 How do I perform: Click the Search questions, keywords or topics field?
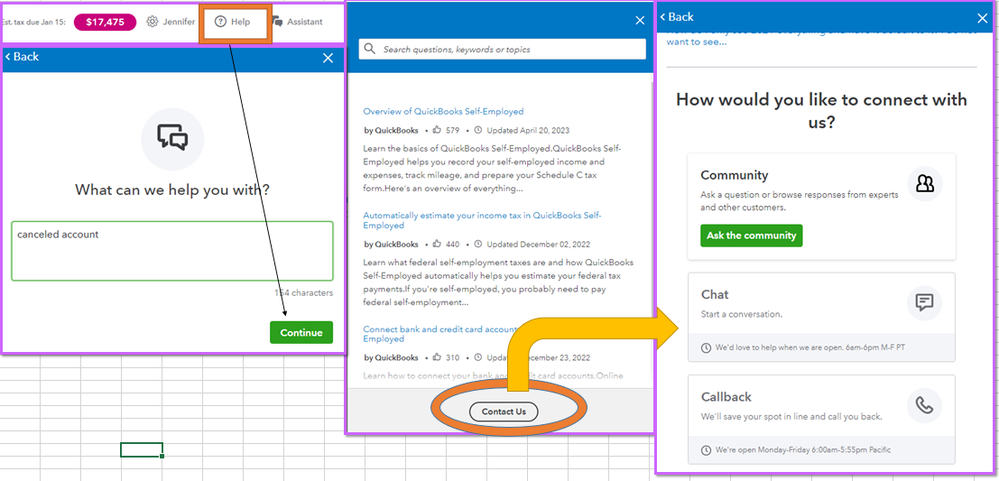pyautogui.click(x=502, y=49)
